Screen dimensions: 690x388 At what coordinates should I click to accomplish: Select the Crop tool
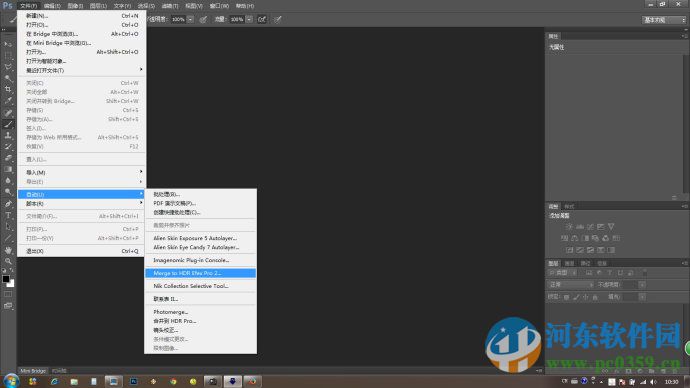[8, 89]
